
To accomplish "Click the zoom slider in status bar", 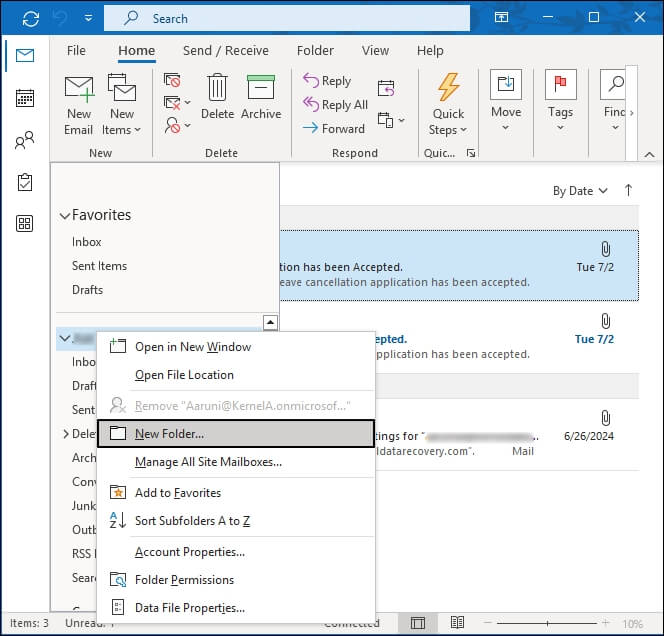I will coord(547,623).
